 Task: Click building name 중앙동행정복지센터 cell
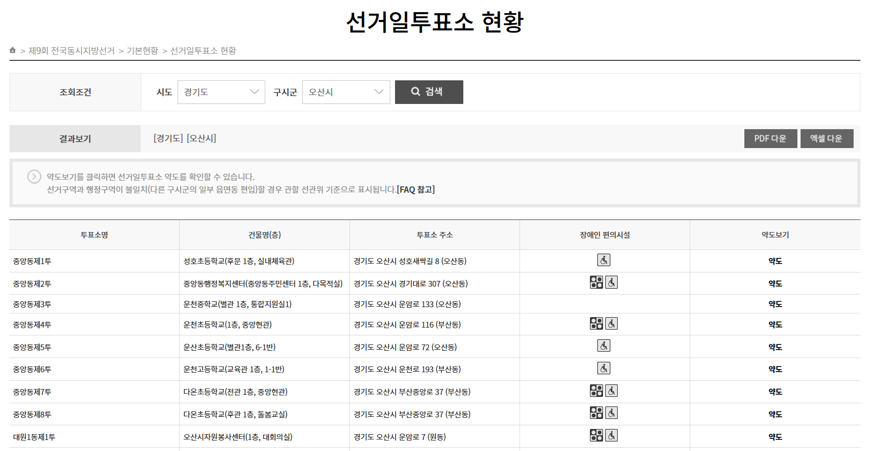263,284
